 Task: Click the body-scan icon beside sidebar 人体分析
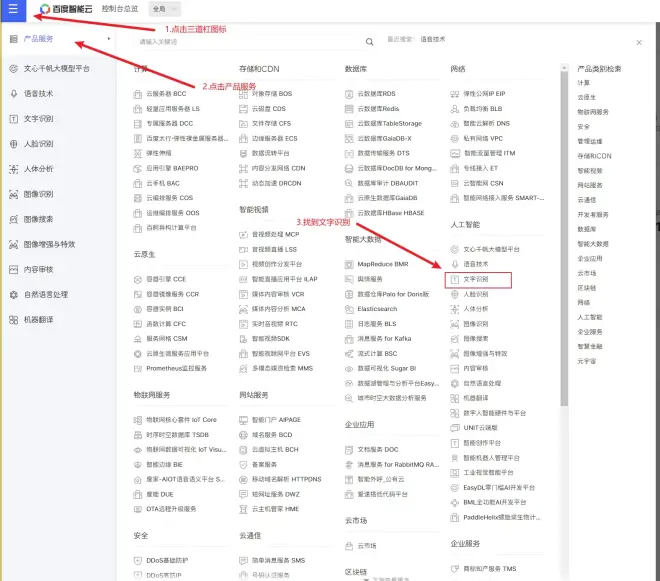coord(13,169)
